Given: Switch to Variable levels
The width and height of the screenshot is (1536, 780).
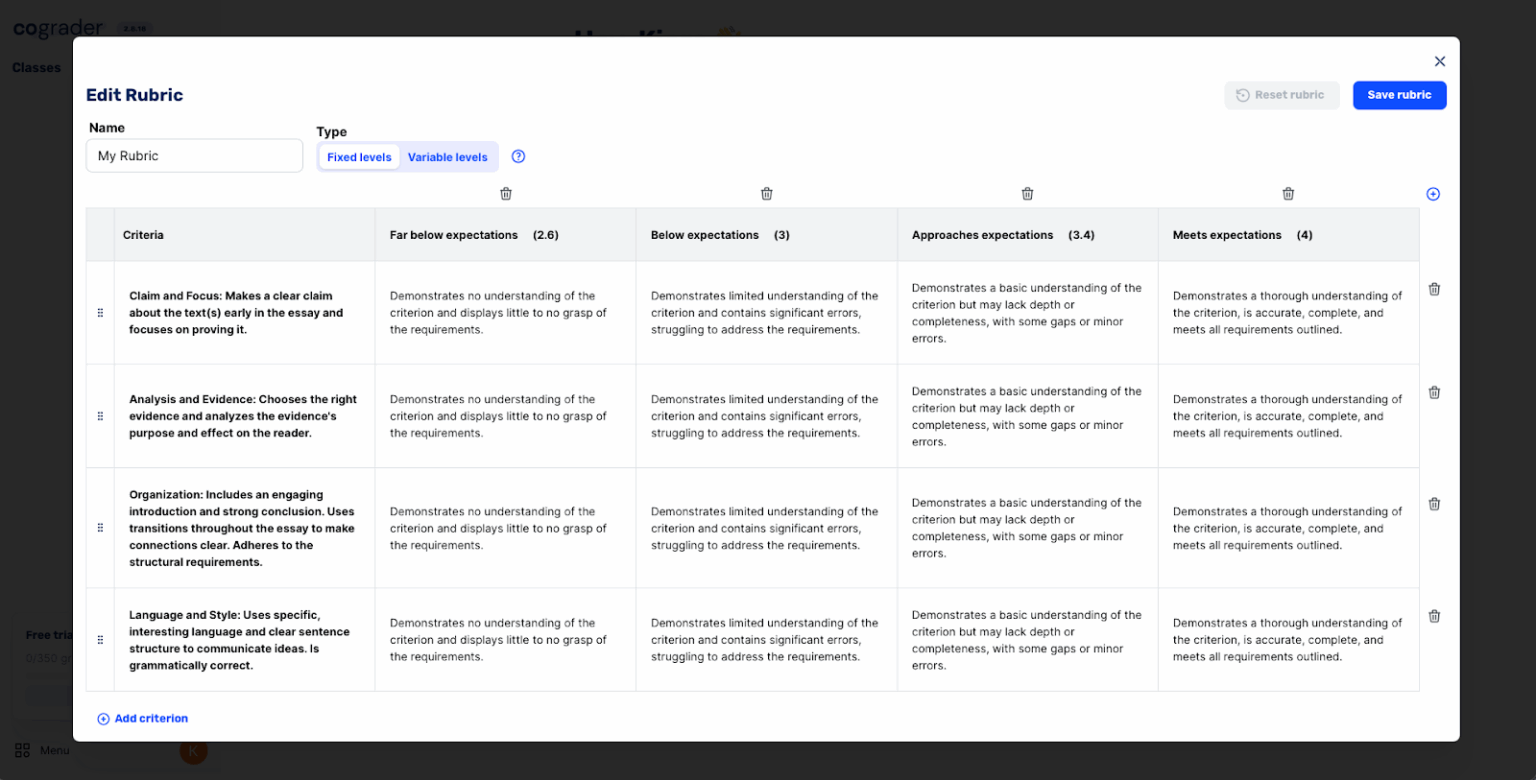Looking at the screenshot, I should (448, 156).
